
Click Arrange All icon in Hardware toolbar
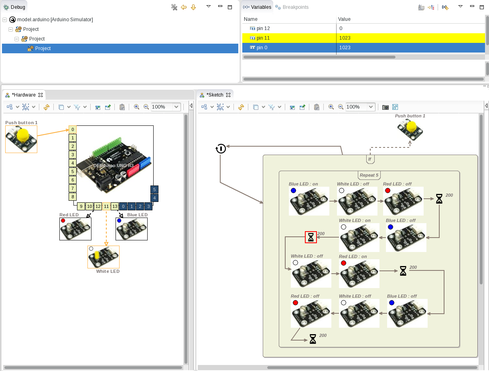coord(9,107)
